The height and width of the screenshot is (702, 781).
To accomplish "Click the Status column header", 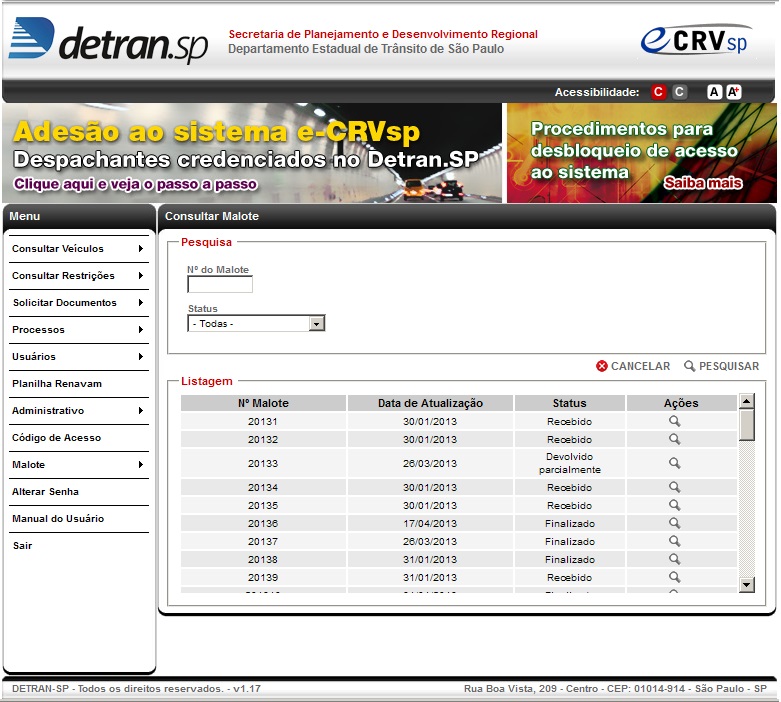I will point(569,403).
